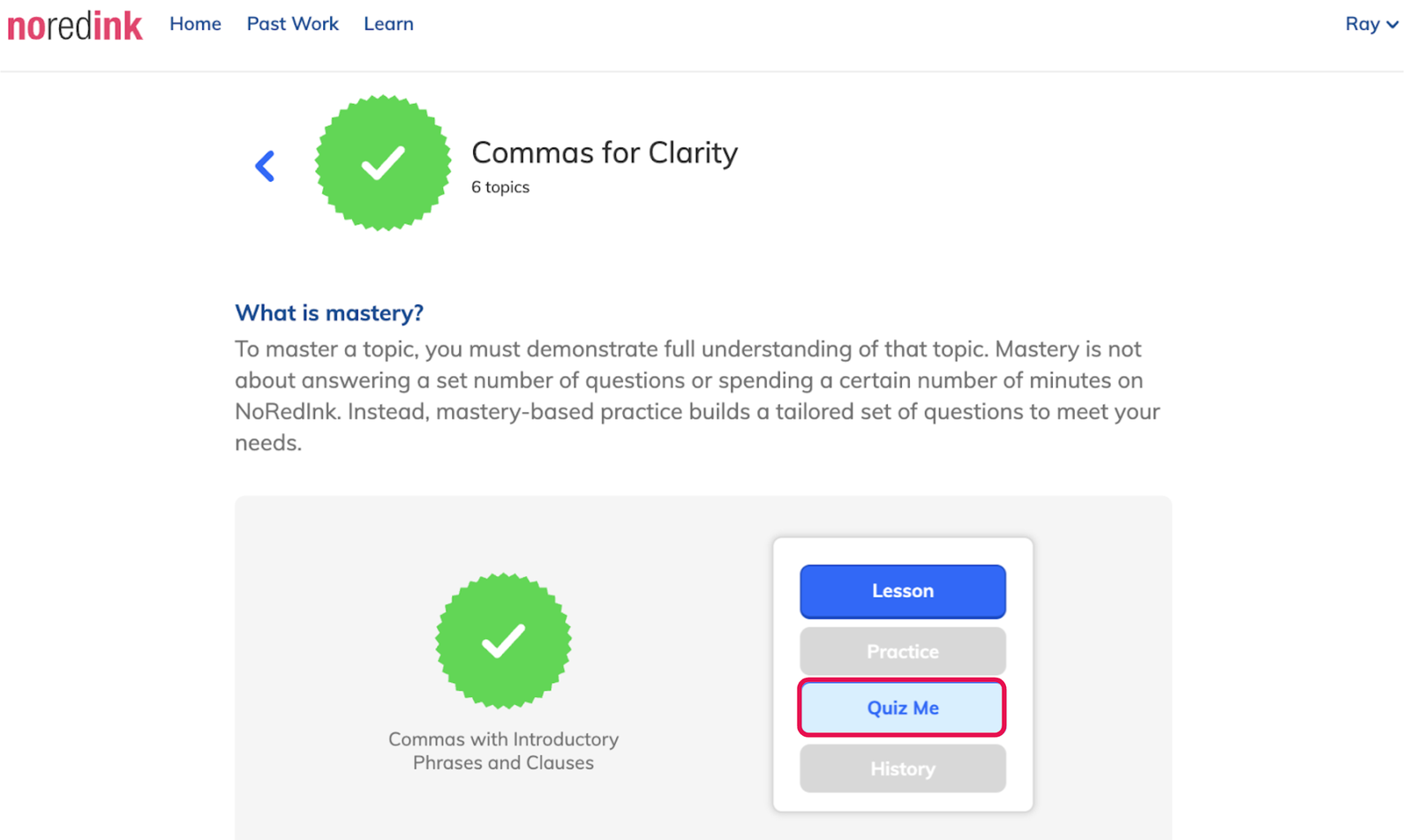The width and height of the screenshot is (1412, 840).
Task: Start the Lesson button
Action: pos(903,591)
